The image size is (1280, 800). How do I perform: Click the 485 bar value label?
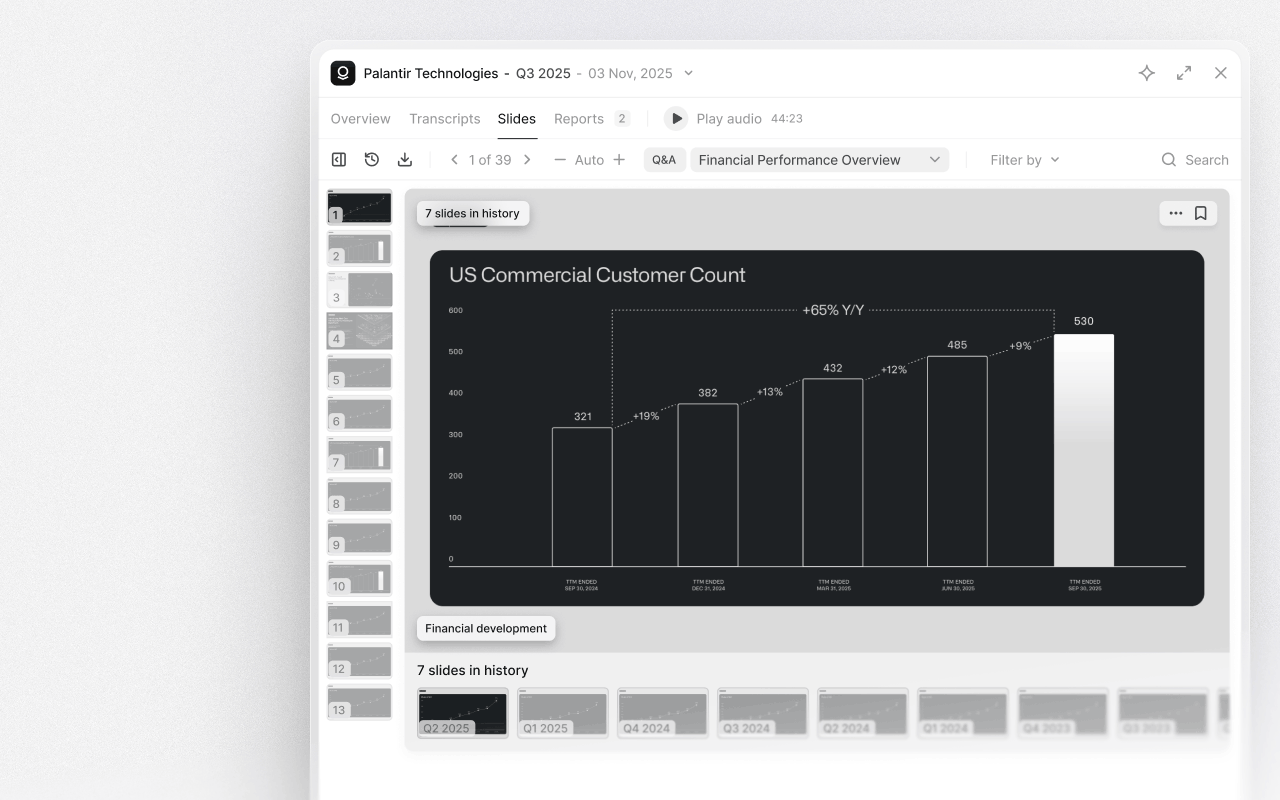pos(957,345)
